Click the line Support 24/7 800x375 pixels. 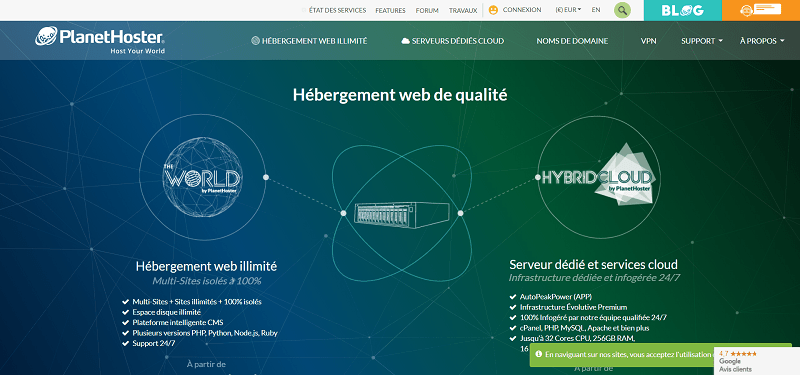(x=154, y=343)
